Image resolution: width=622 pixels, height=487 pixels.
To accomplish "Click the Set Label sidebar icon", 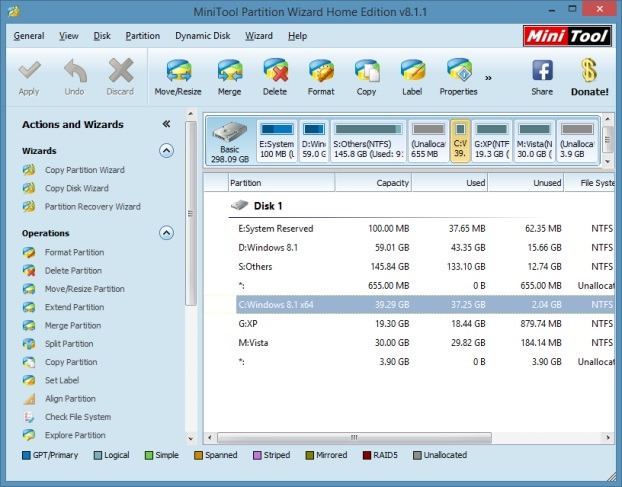I will [x=29, y=380].
